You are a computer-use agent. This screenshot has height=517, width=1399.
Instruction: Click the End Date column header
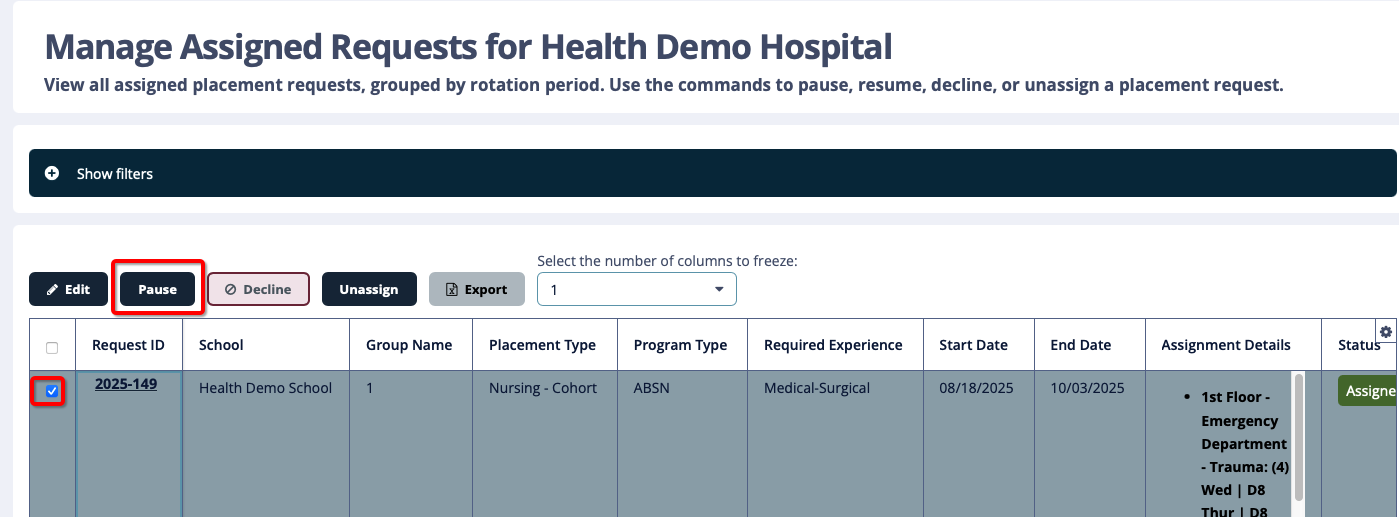[x=1089, y=345]
